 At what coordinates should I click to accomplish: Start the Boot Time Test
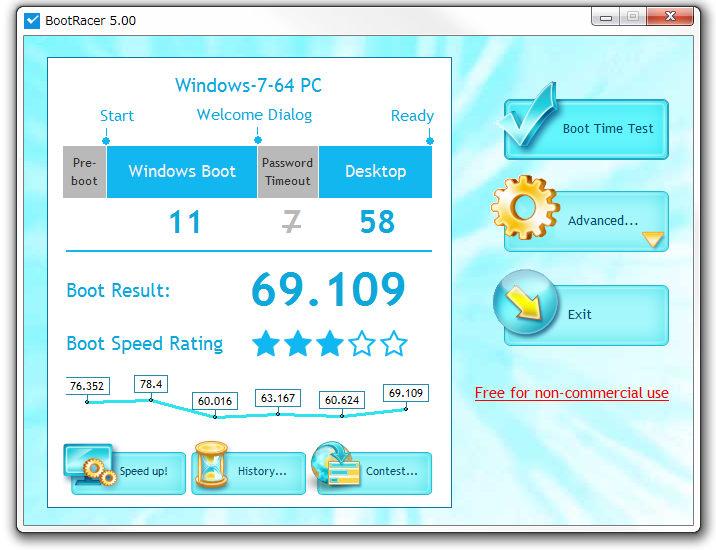click(x=586, y=129)
